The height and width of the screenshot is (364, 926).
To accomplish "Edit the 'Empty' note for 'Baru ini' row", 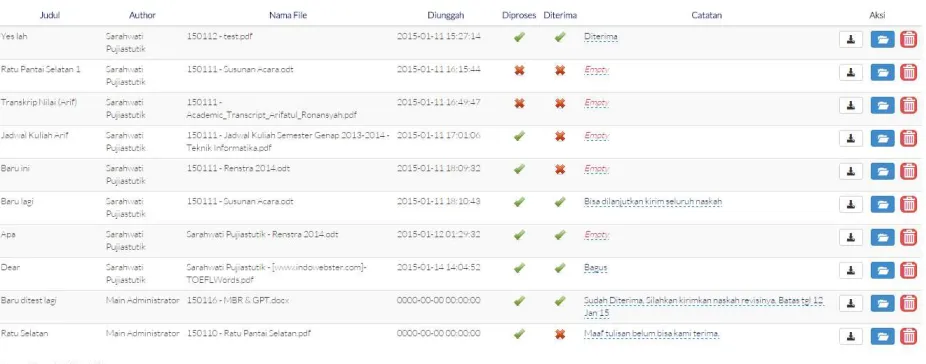I will 596,169.
